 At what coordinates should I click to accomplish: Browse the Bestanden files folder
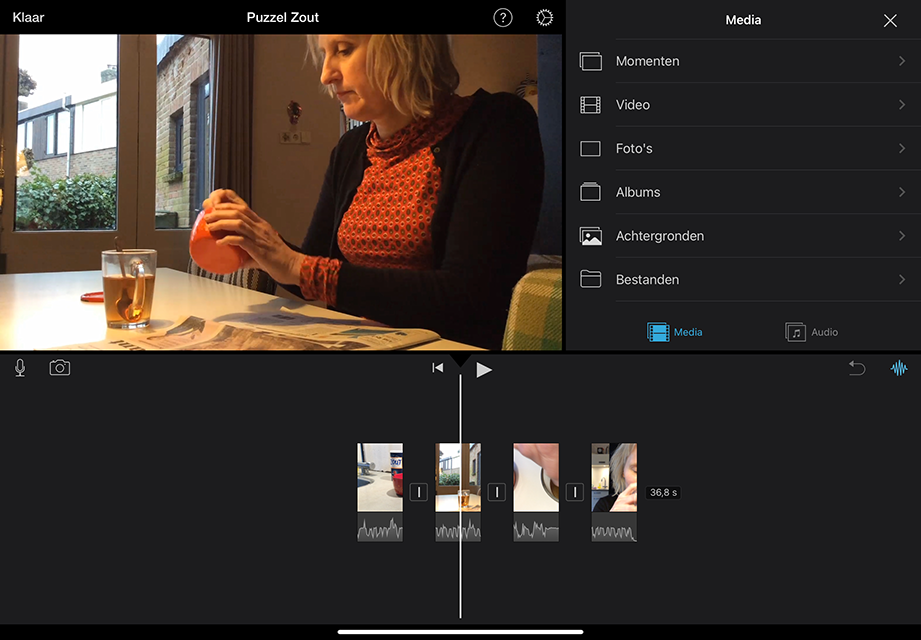[x=743, y=280]
